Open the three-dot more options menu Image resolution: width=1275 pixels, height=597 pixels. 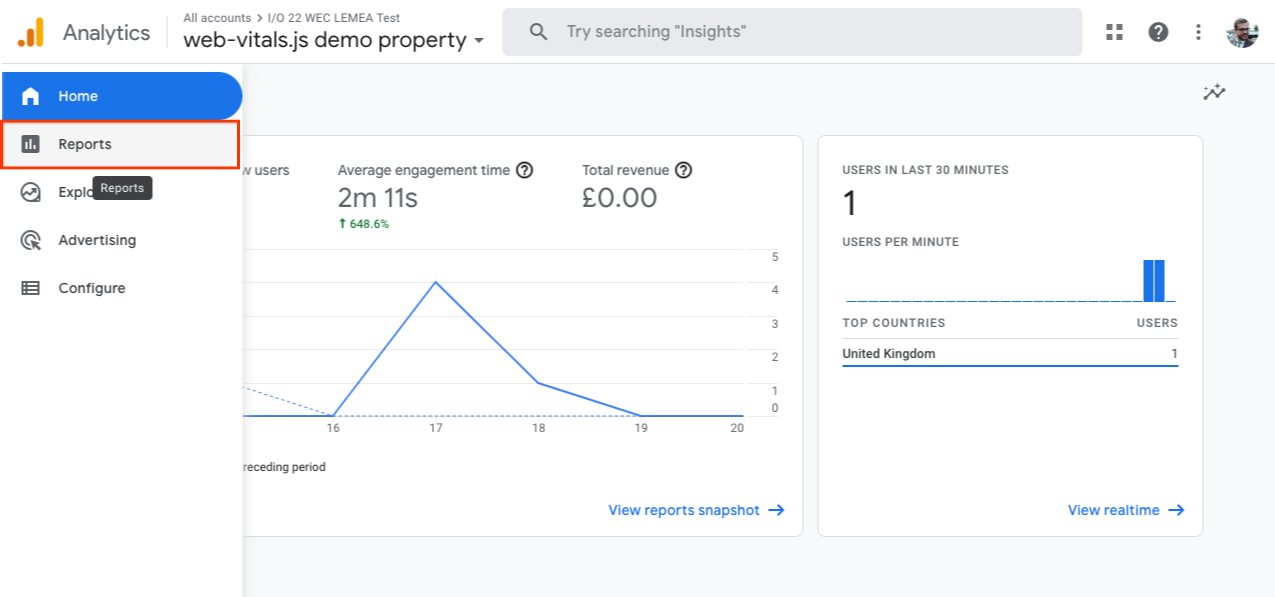[x=1198, y=32]
